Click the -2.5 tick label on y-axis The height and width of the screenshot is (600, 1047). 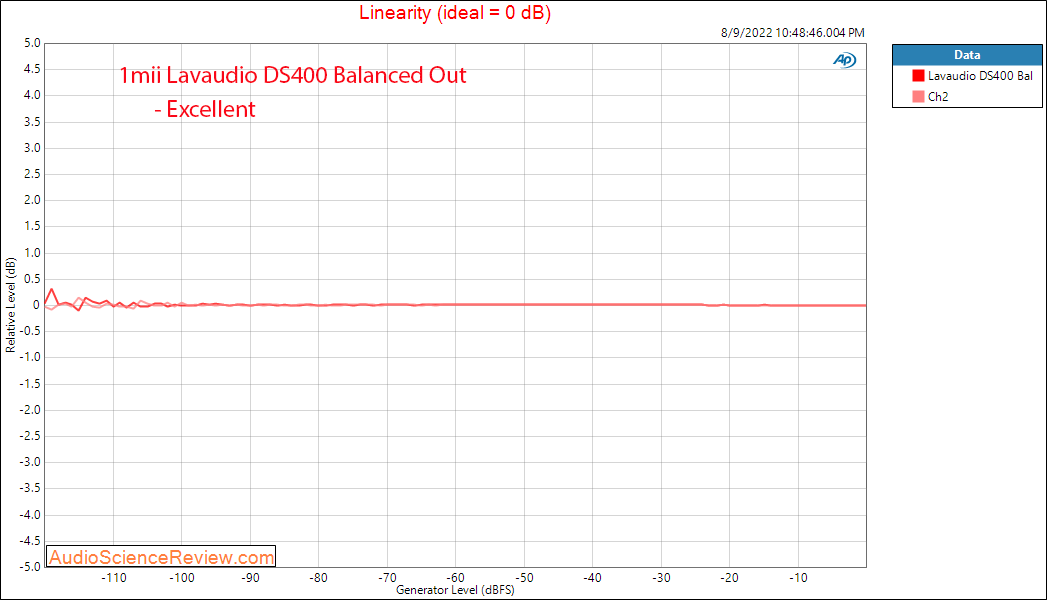(30, 436)
